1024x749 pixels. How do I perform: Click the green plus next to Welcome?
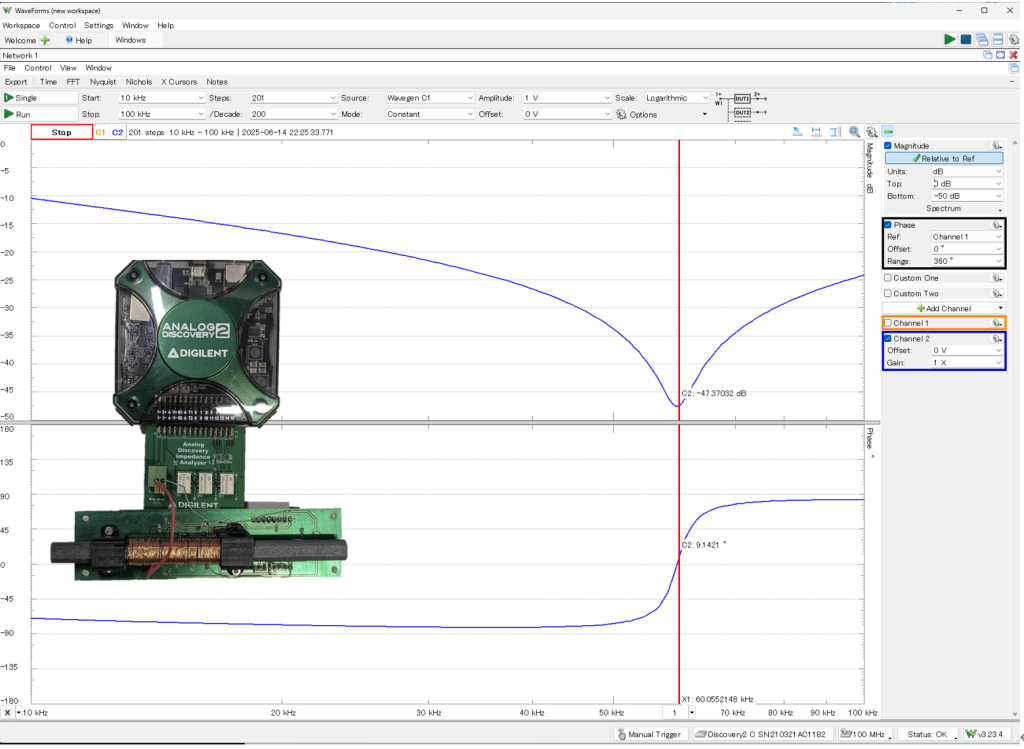[45, 40]
